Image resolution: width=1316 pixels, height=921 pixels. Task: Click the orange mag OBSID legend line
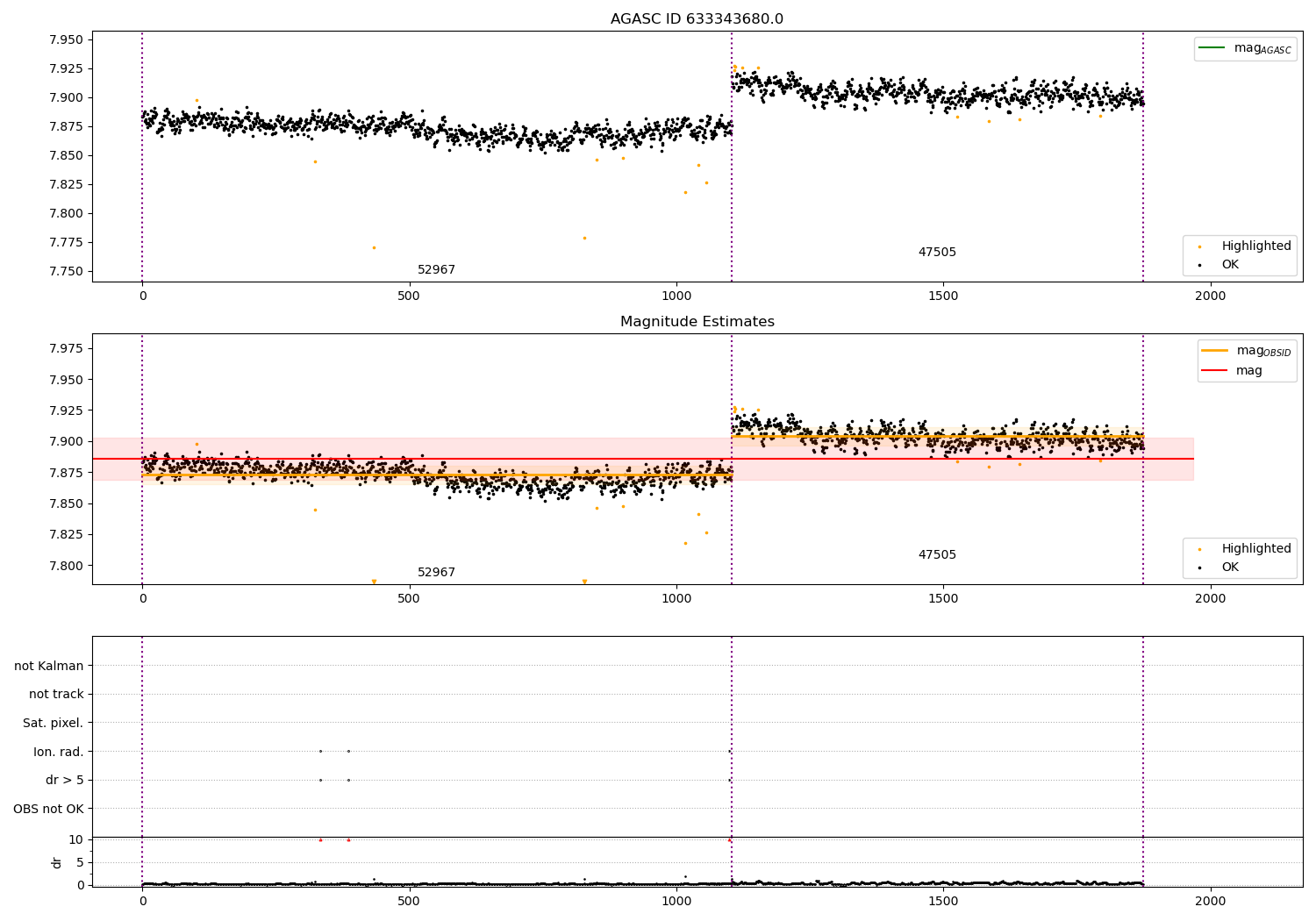pos(1215,350)
